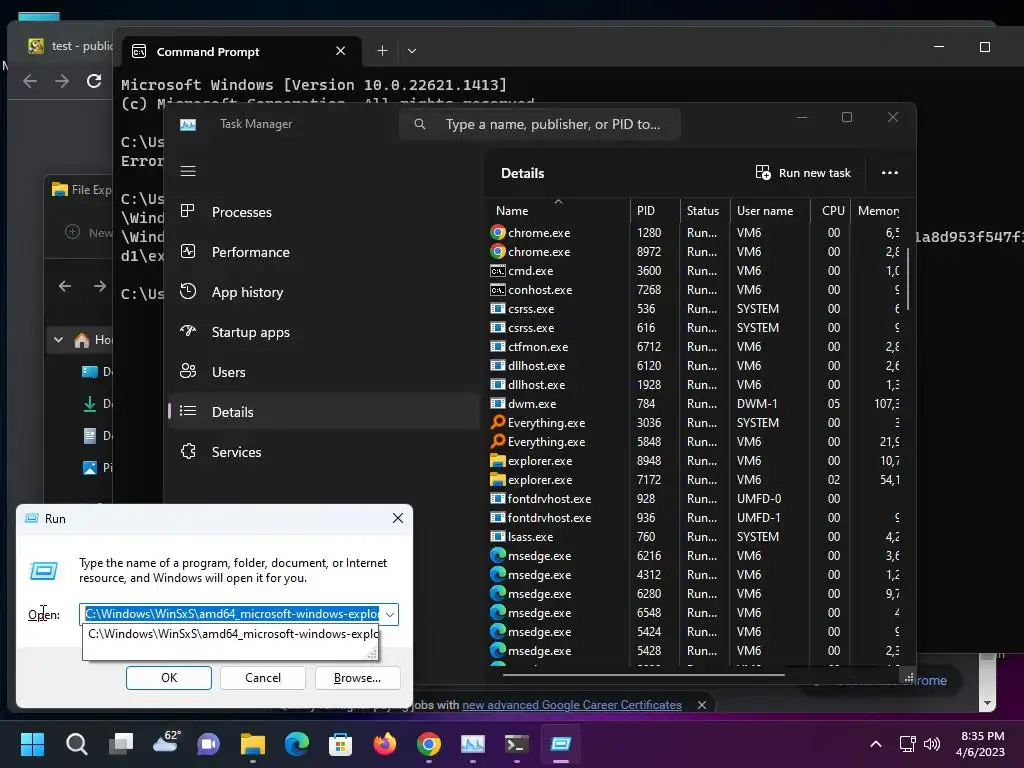This screenshot has height=768, width=1024.
Task: Close the Command Prompt tab
Action: tap(340, 51)
